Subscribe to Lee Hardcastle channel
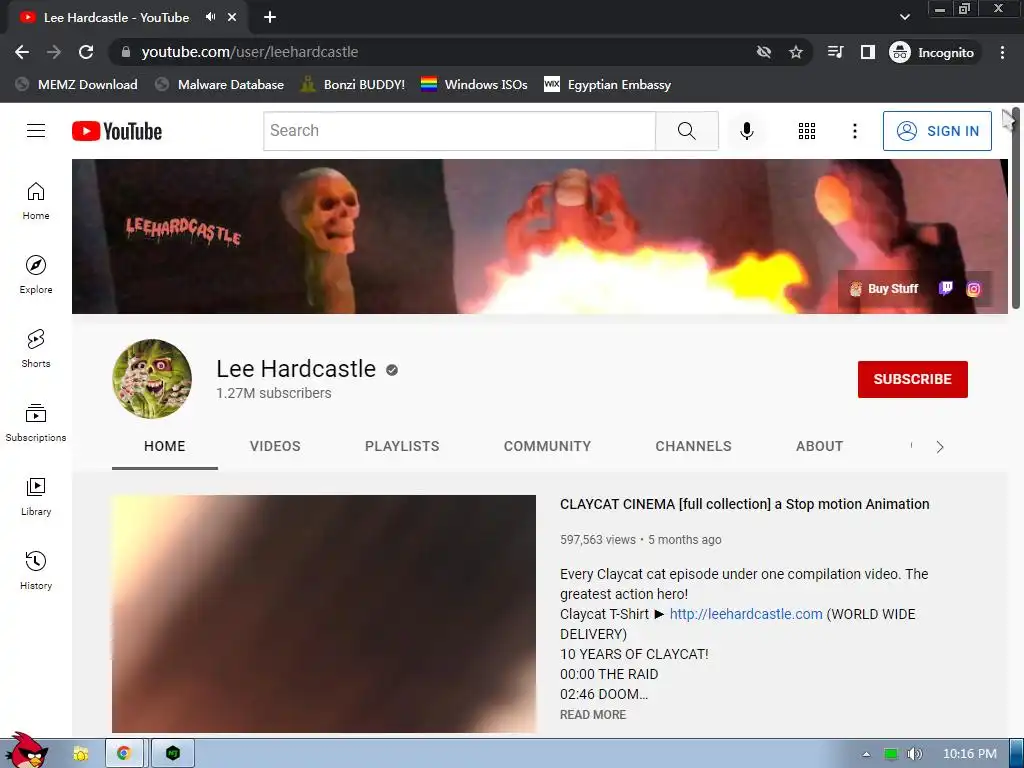1024x768 pixels. (x=912, y=379)
